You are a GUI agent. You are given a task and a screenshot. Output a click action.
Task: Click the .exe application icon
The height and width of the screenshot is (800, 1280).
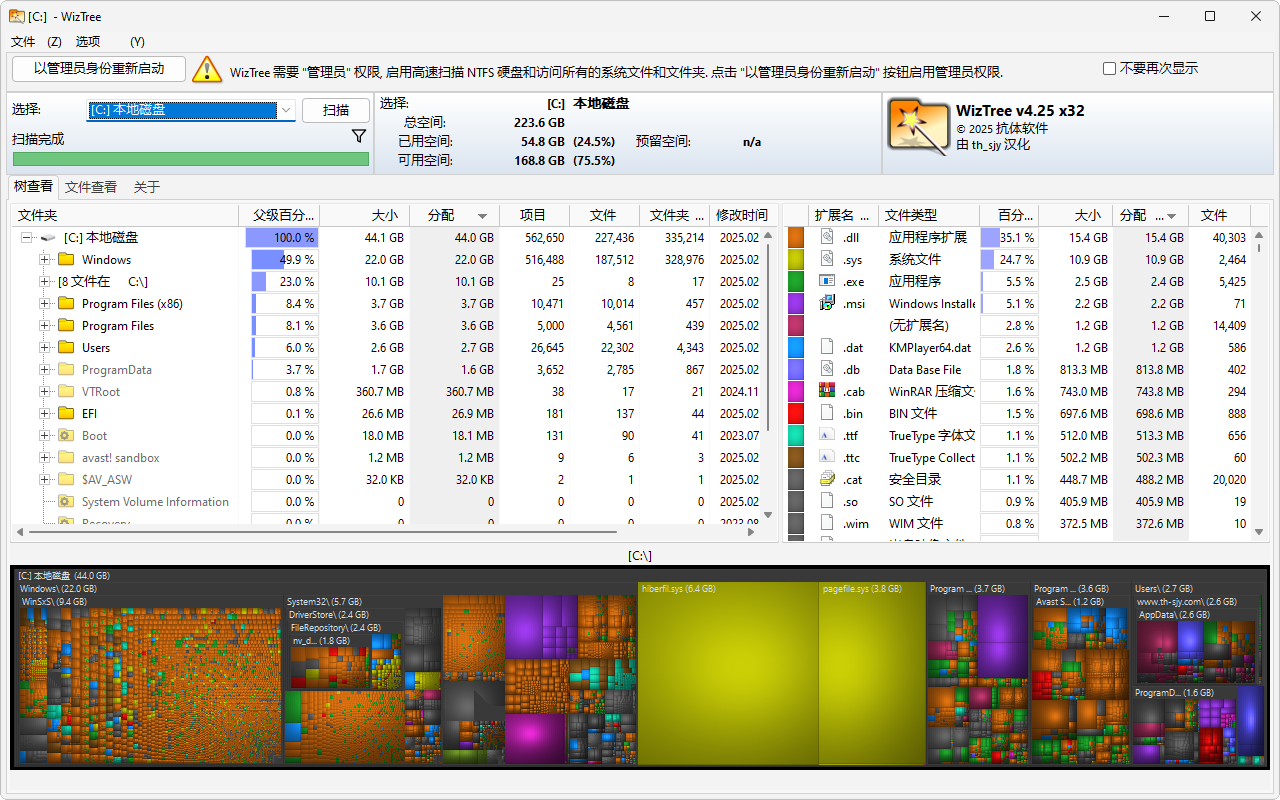827,281
